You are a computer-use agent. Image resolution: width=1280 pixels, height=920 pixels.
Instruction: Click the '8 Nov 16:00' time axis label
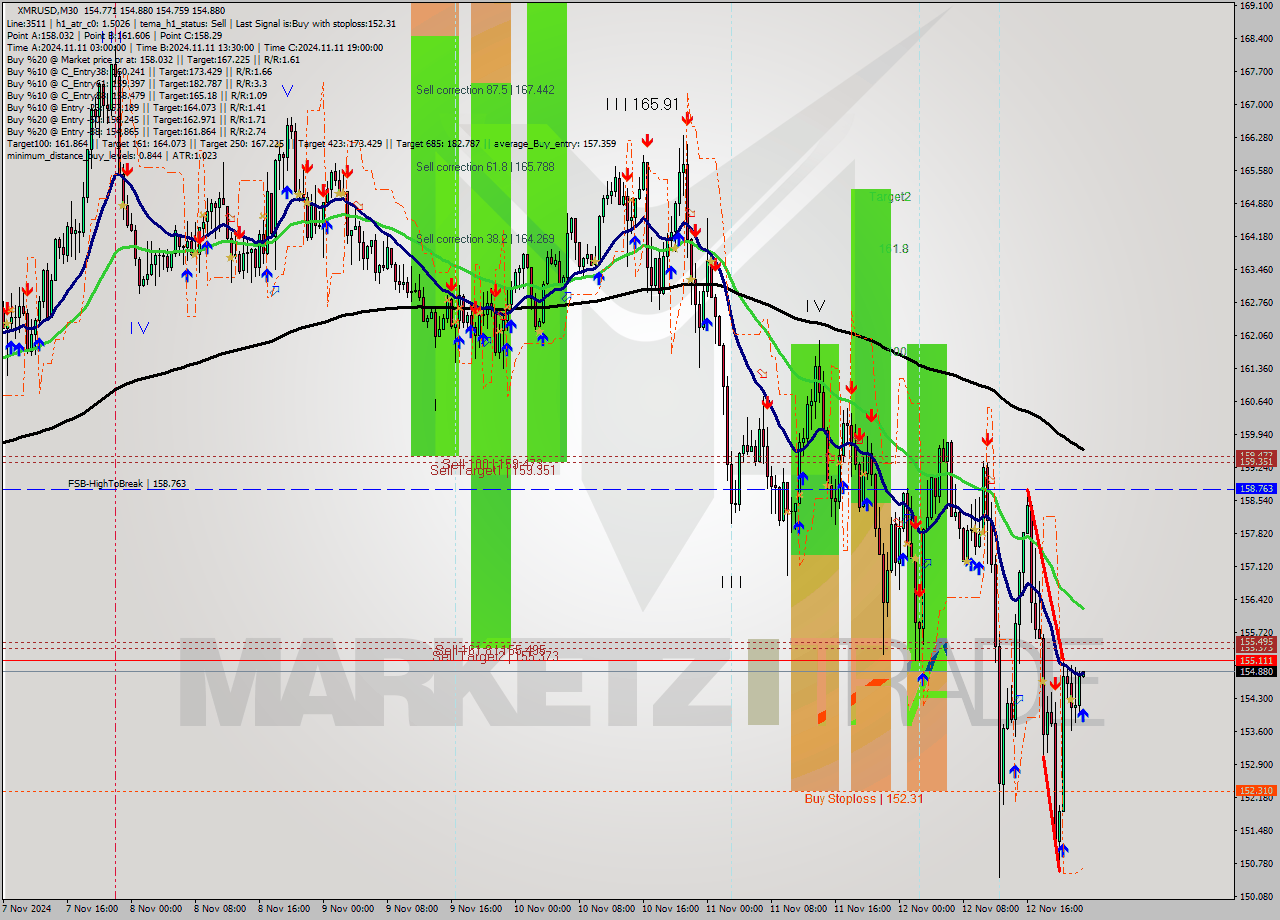click(283, 909)
